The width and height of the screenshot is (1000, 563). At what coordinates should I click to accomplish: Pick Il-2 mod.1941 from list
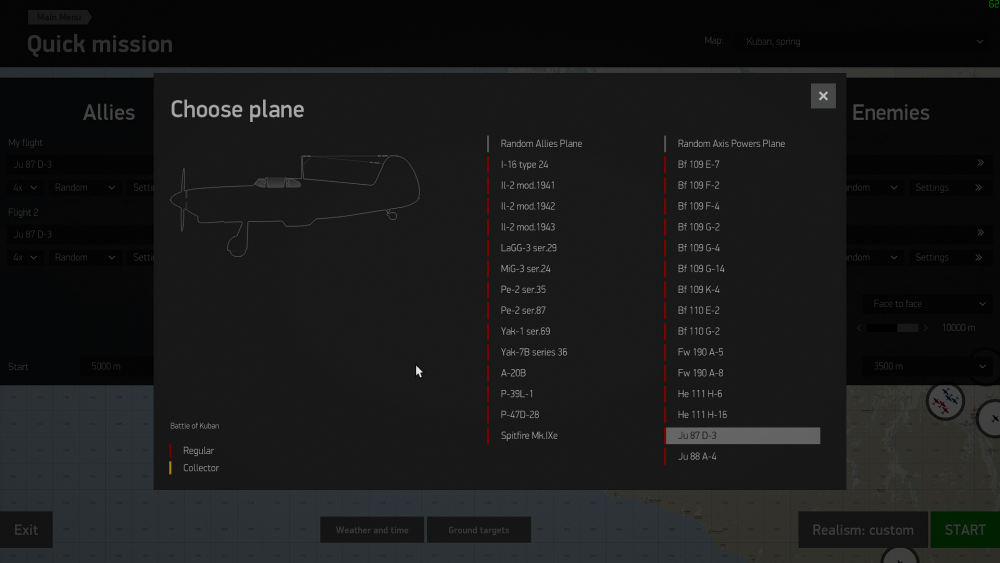pyautogui.click(x=527, y=186)
